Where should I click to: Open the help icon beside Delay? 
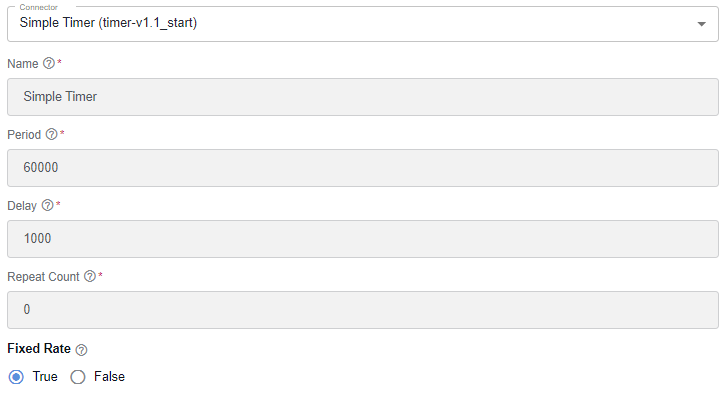pos(47,205)
